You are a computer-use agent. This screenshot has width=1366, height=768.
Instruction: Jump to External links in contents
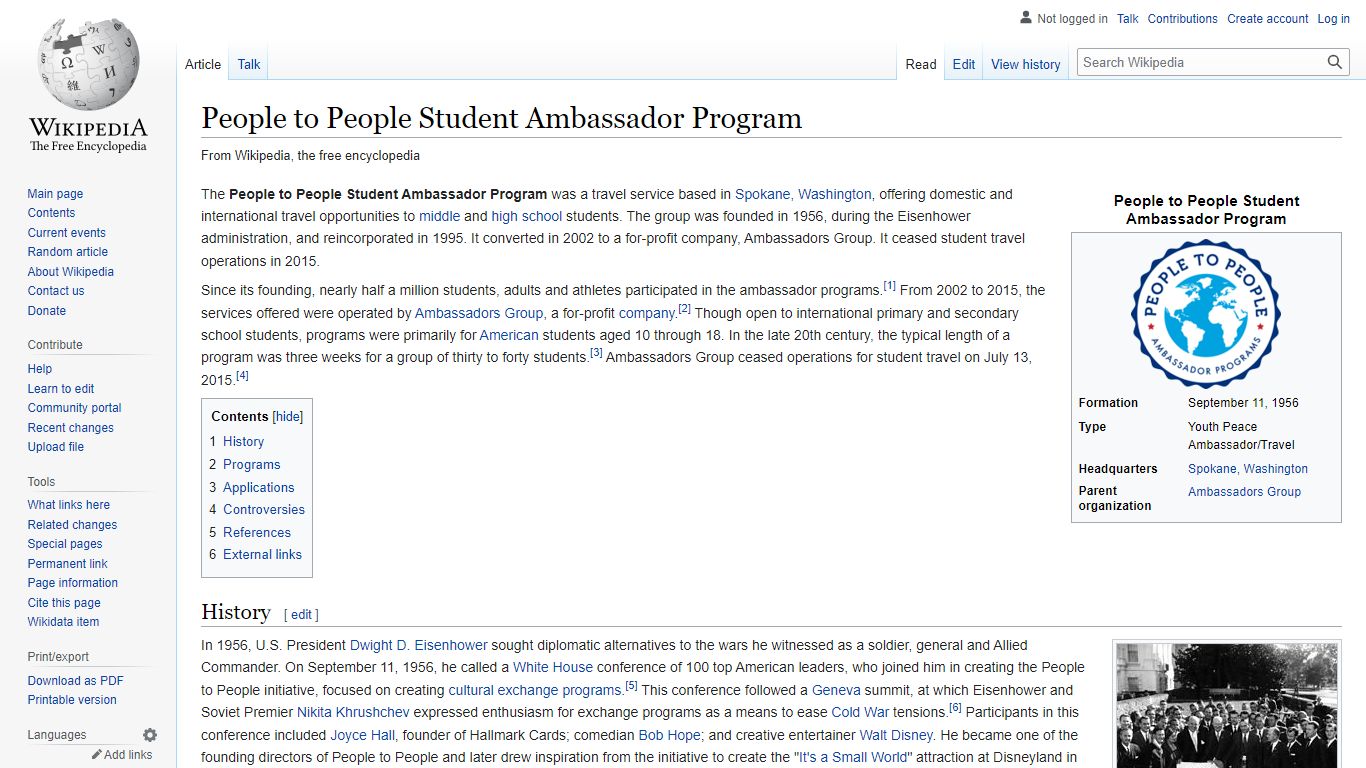pyautogui.click(x=262, y=555)
